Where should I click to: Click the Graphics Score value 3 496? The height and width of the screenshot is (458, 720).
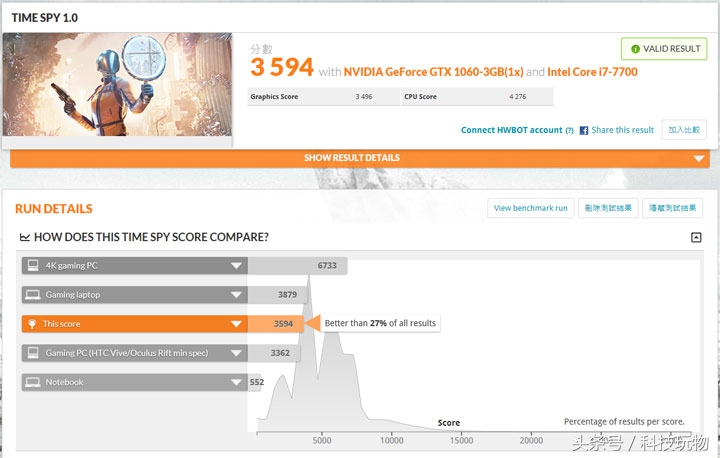pos(364,97)
